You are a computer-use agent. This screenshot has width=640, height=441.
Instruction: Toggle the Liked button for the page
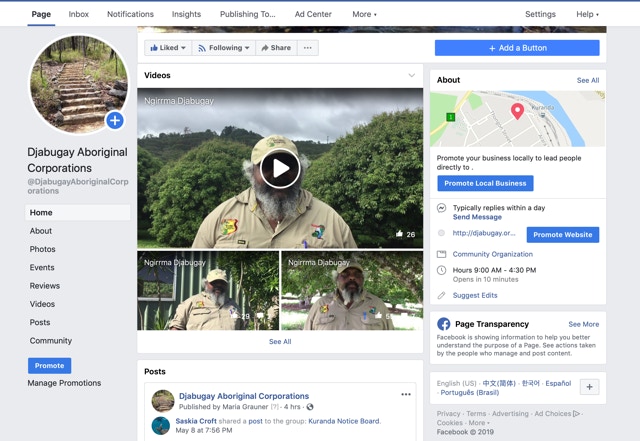point(166,48)
